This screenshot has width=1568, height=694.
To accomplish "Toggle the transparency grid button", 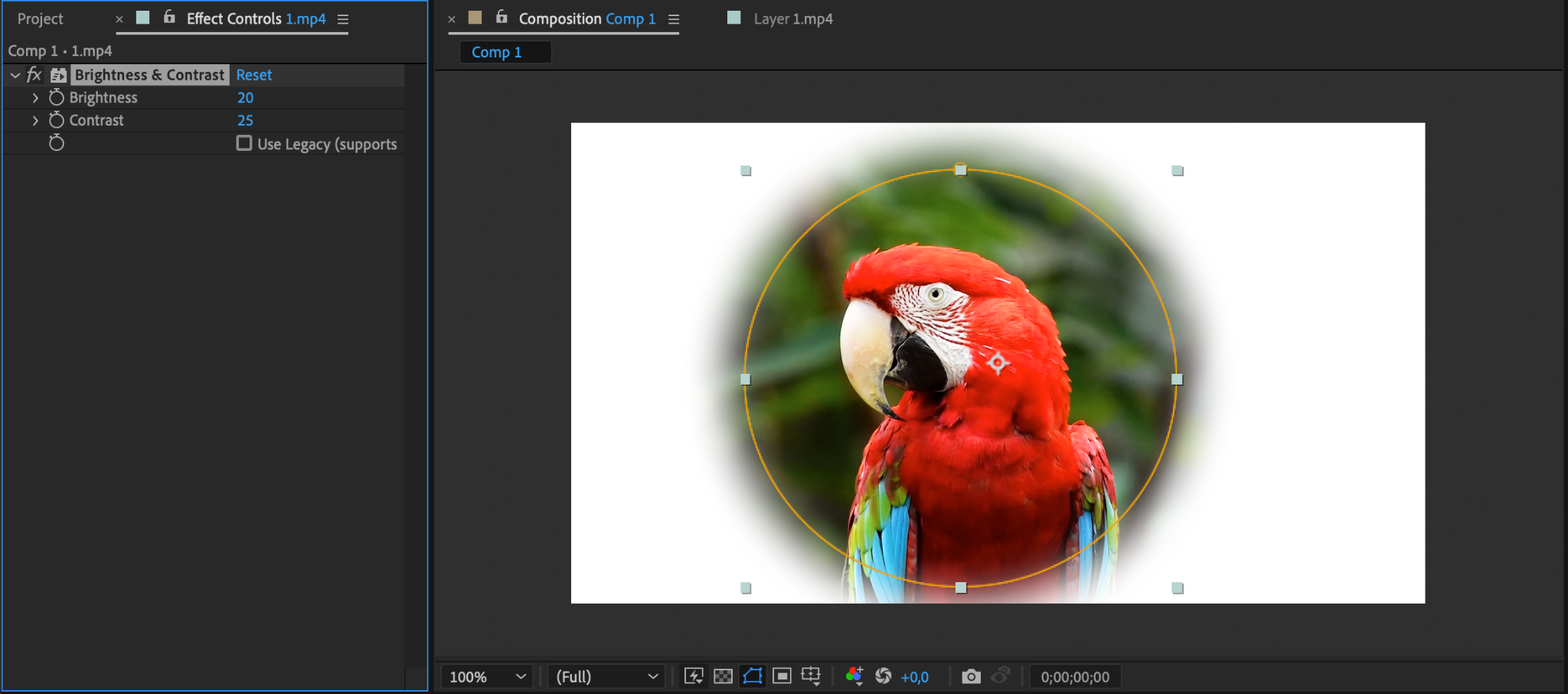I will (723, 676).
